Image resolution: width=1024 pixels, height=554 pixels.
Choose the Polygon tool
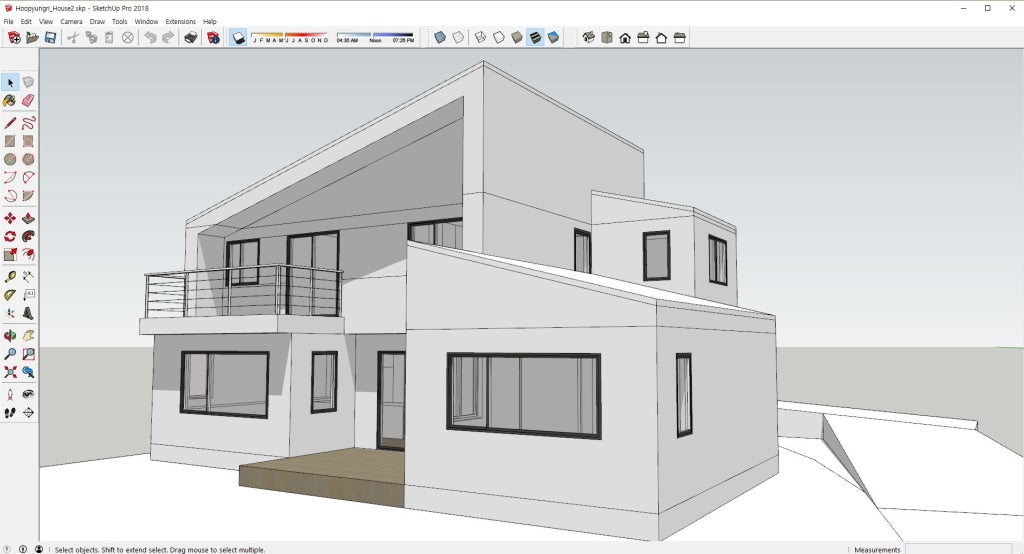[28, 159]
